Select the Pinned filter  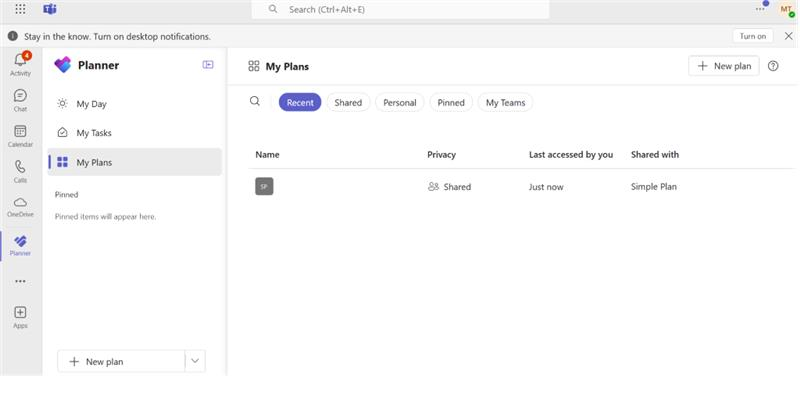pos(451,103)
